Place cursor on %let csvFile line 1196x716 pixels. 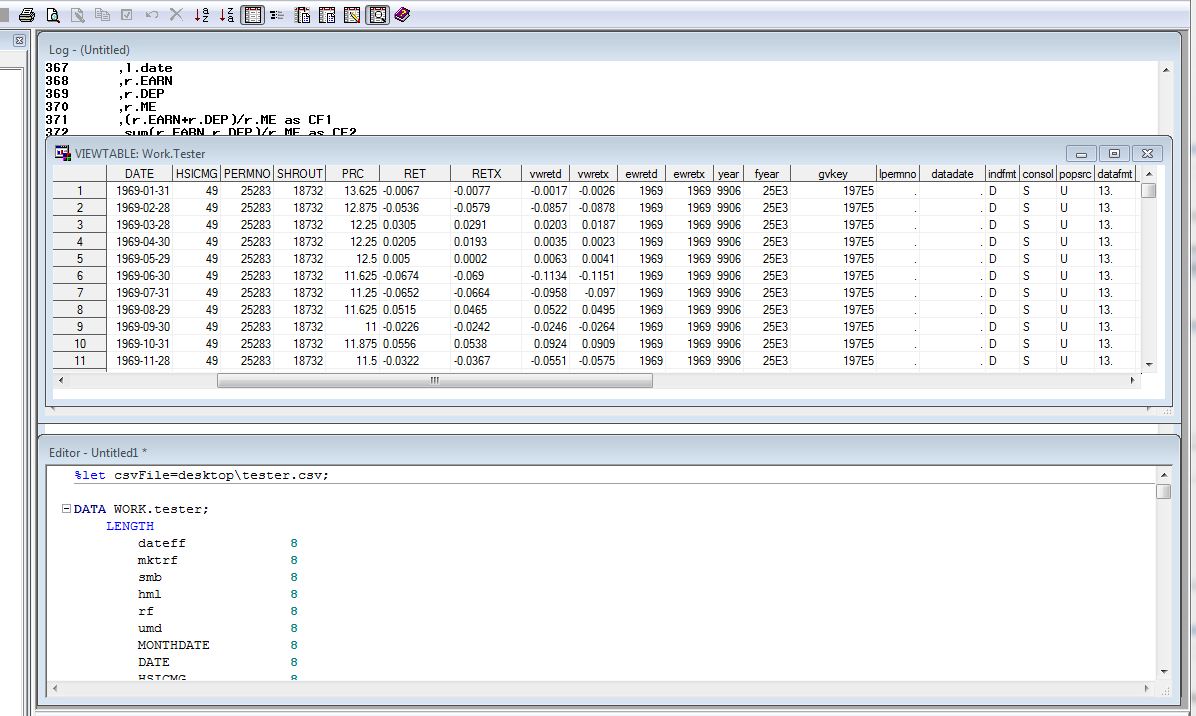(x=201, y=475)
